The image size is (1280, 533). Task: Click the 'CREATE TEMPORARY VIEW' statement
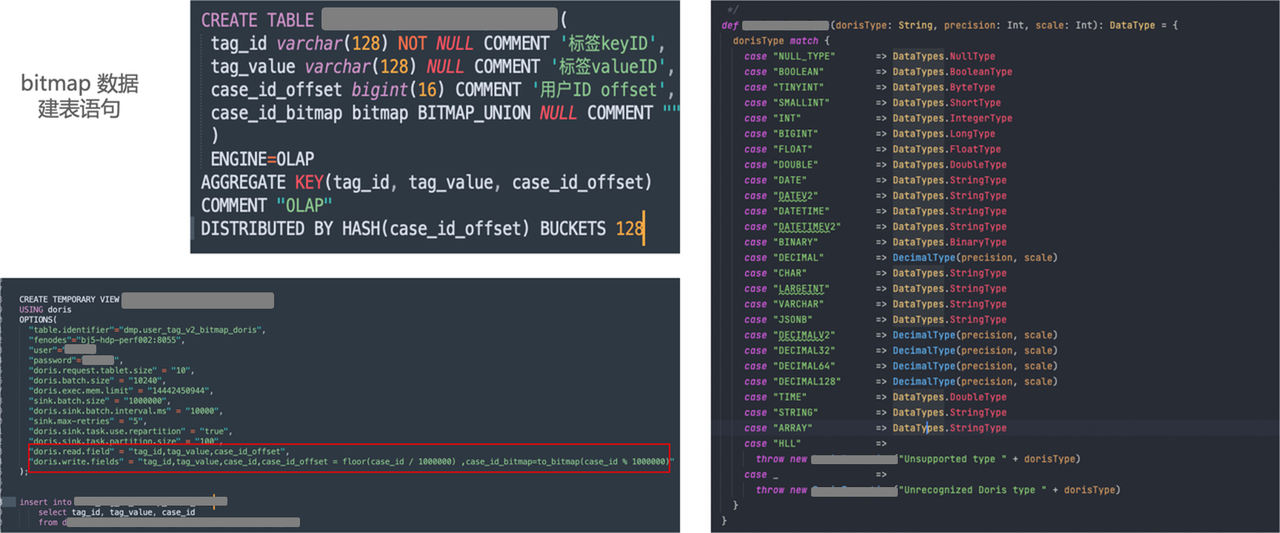(x=146, y=300)
